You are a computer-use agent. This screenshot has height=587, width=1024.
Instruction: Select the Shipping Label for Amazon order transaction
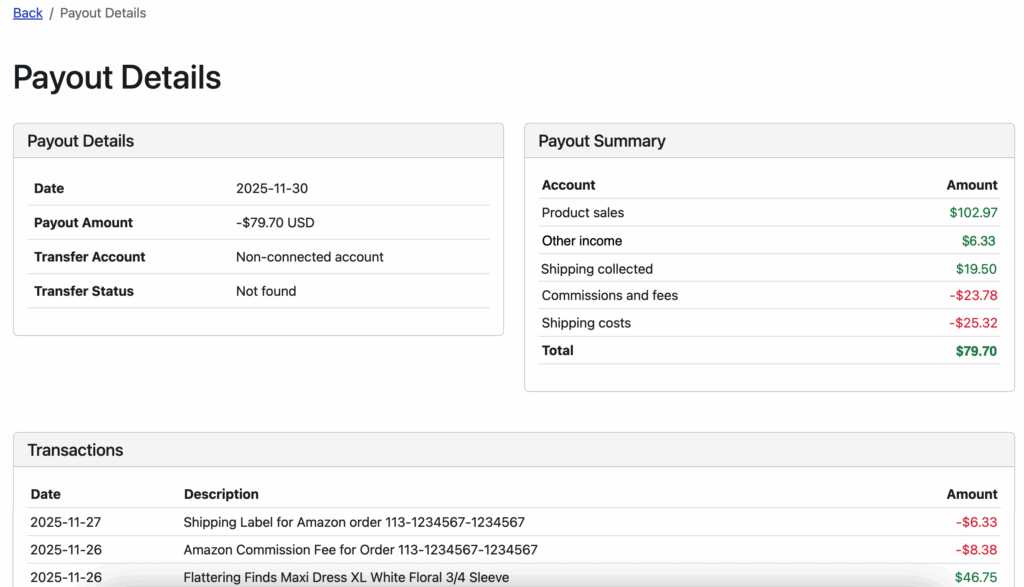[x=354, y=522]
